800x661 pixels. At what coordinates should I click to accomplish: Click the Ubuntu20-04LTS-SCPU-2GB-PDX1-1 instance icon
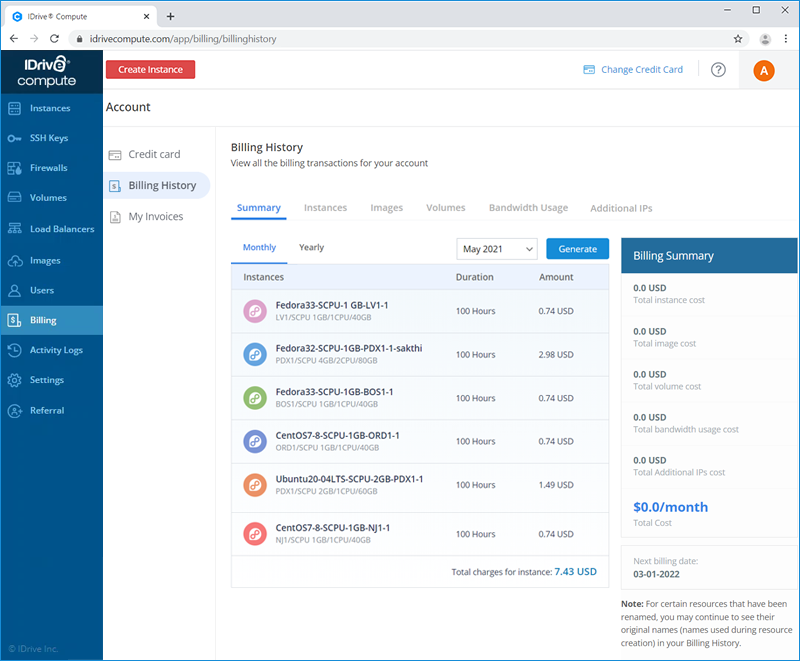(255, 485)
